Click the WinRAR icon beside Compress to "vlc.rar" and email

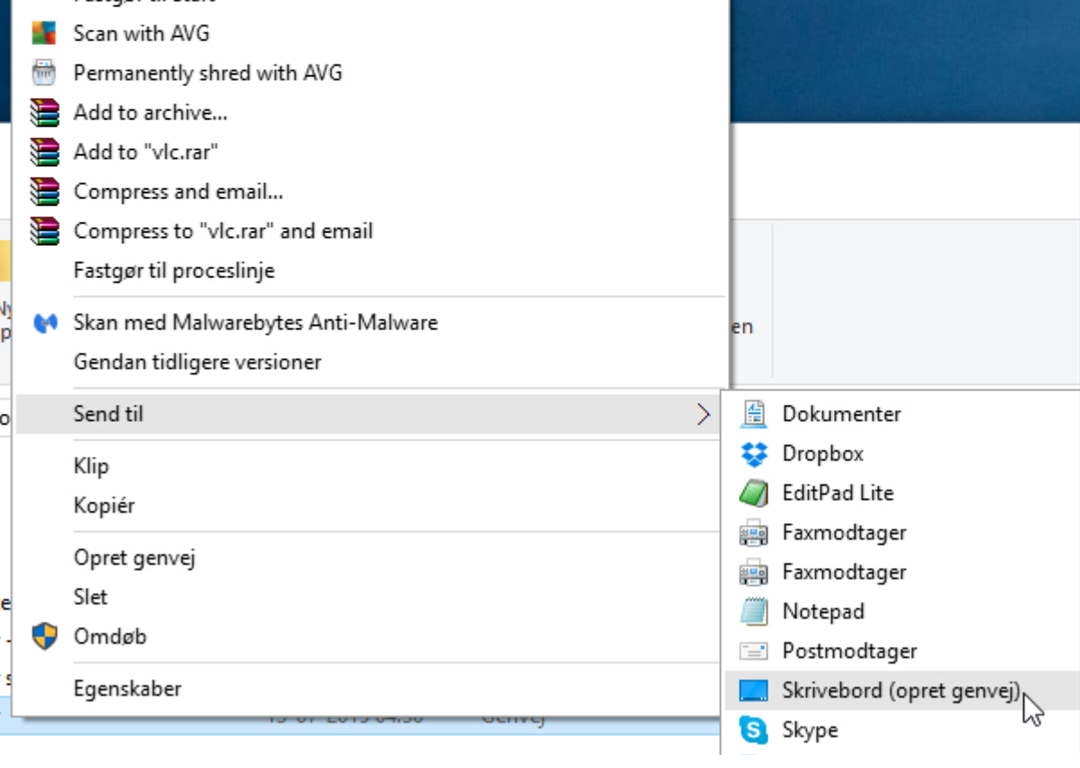click(44, 231)
